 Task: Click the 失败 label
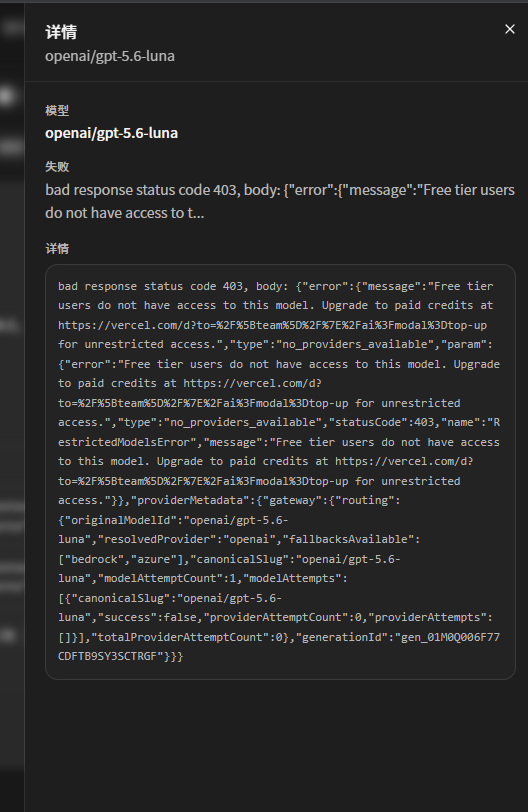(x=57, y=167)
